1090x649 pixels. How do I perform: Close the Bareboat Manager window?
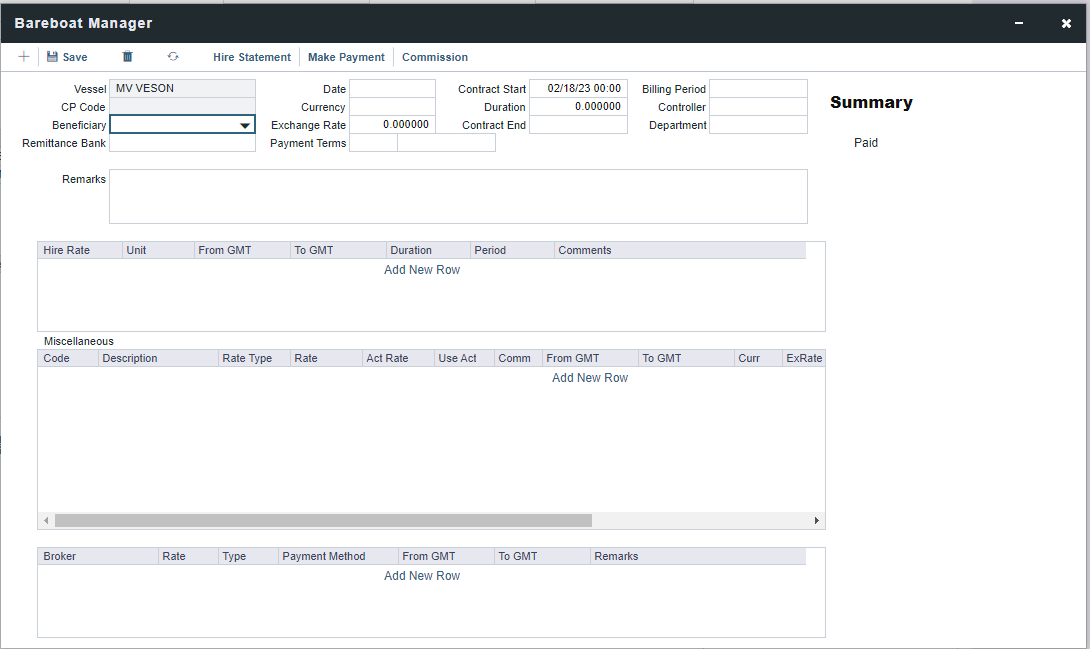tap(1066, 23)
